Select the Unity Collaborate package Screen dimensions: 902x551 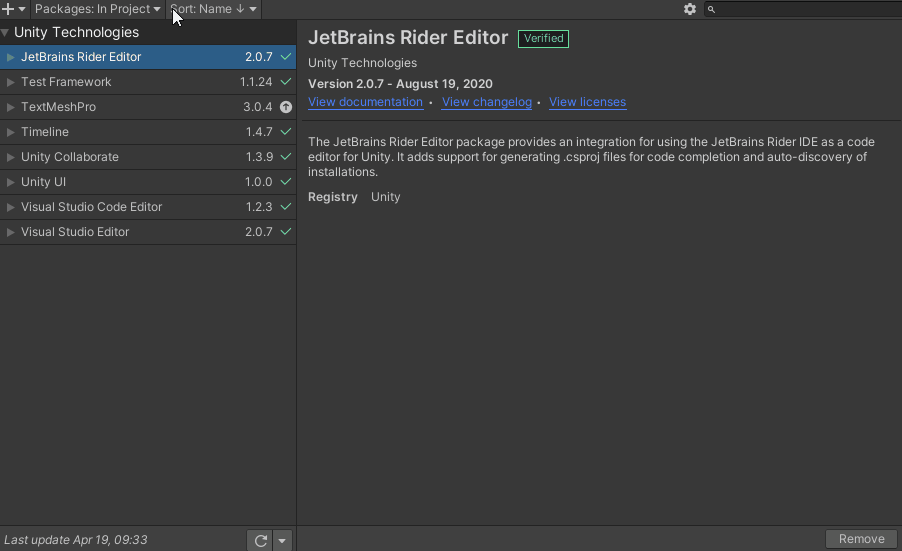(70, 157)
